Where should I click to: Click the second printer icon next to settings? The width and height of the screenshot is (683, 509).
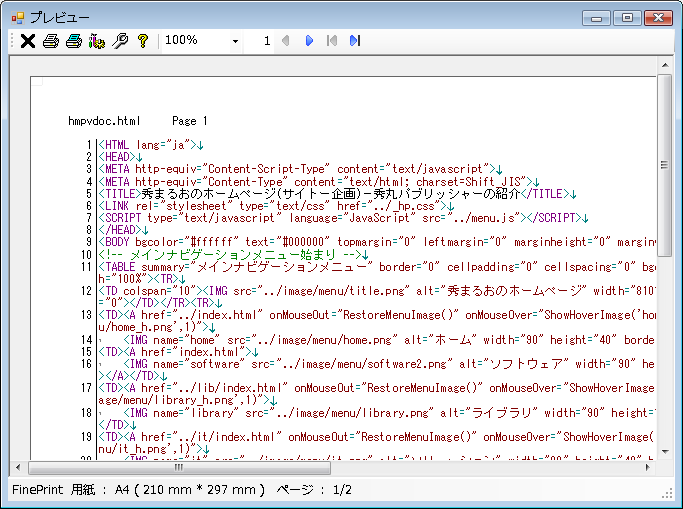click(x=74, y=41)
